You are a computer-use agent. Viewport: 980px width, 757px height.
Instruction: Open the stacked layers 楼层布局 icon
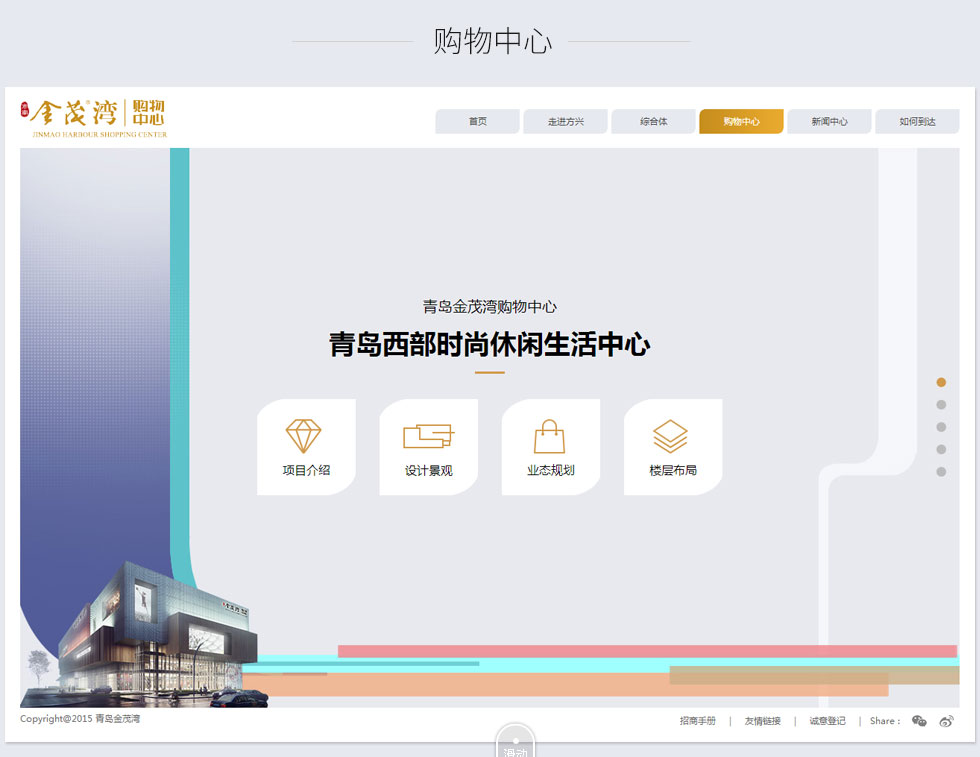click(671, 436)
